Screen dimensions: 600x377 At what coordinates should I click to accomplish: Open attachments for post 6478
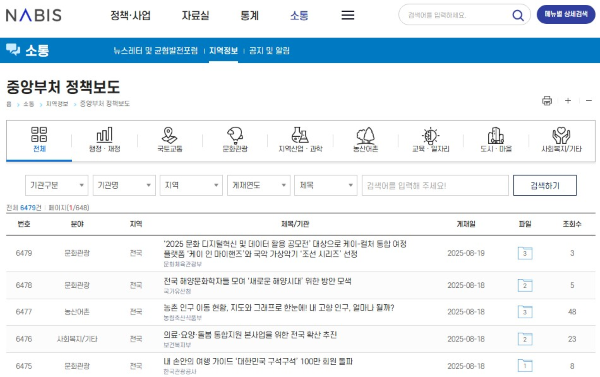[525, 285]
